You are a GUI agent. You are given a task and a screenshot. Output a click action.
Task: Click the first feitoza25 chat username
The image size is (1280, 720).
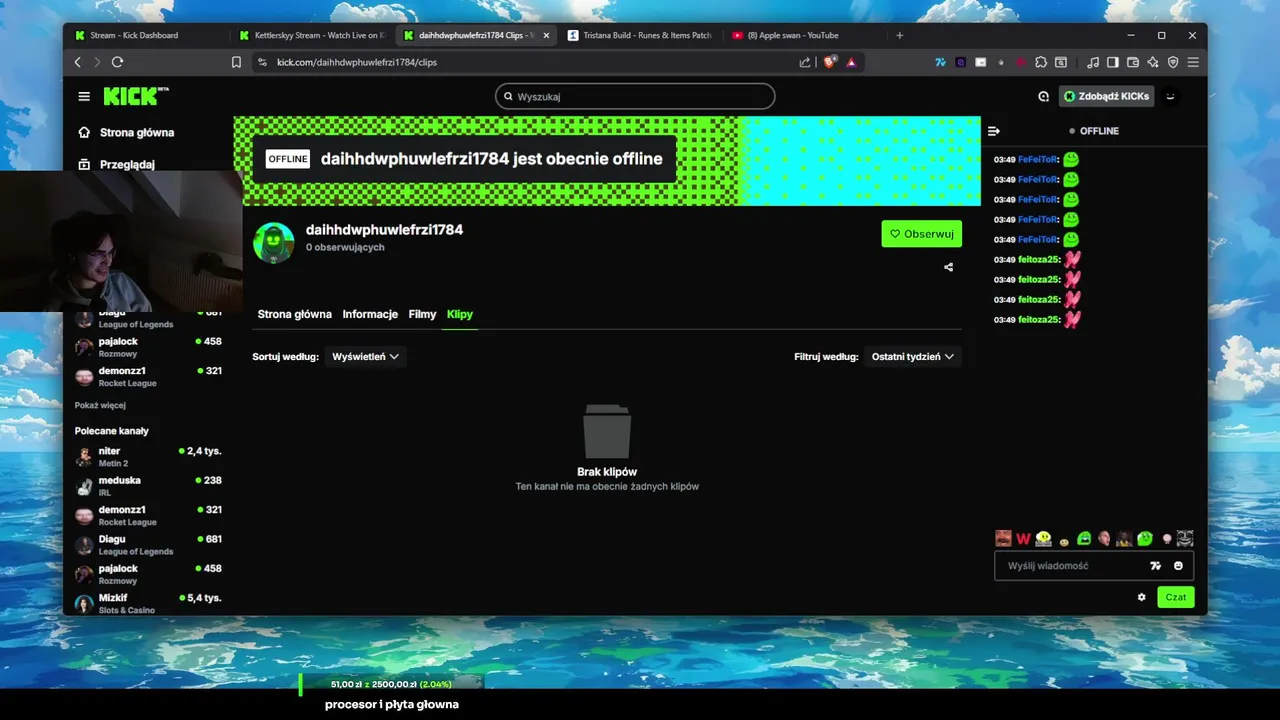tap(1039, 259)
